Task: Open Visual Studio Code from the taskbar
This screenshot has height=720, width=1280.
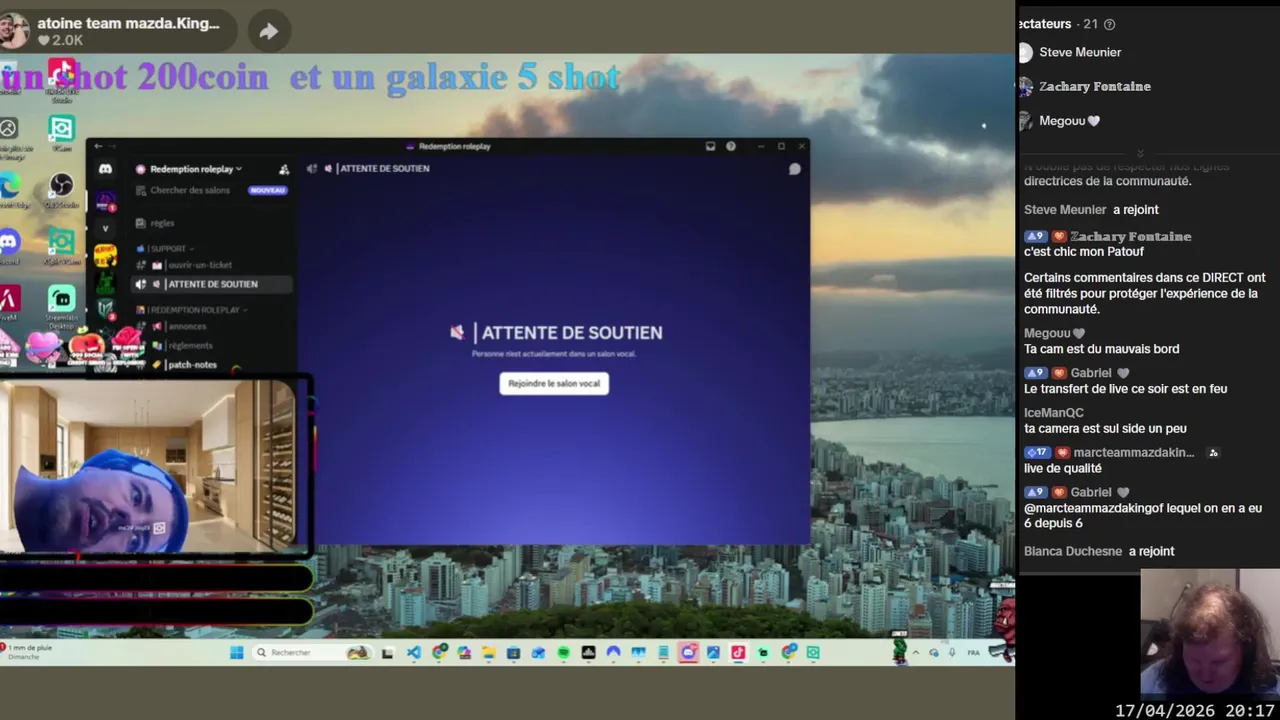Action: click(x=413, y=653)
